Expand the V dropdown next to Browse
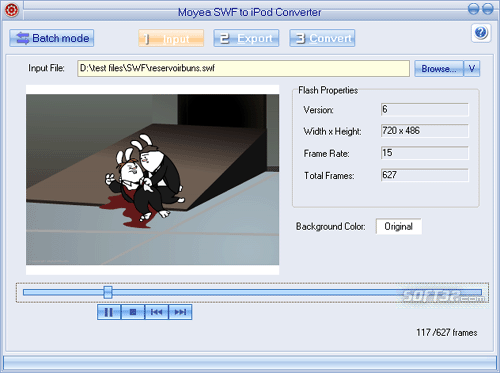This screenshot has width=500, height=373. (x=472, y=69)
